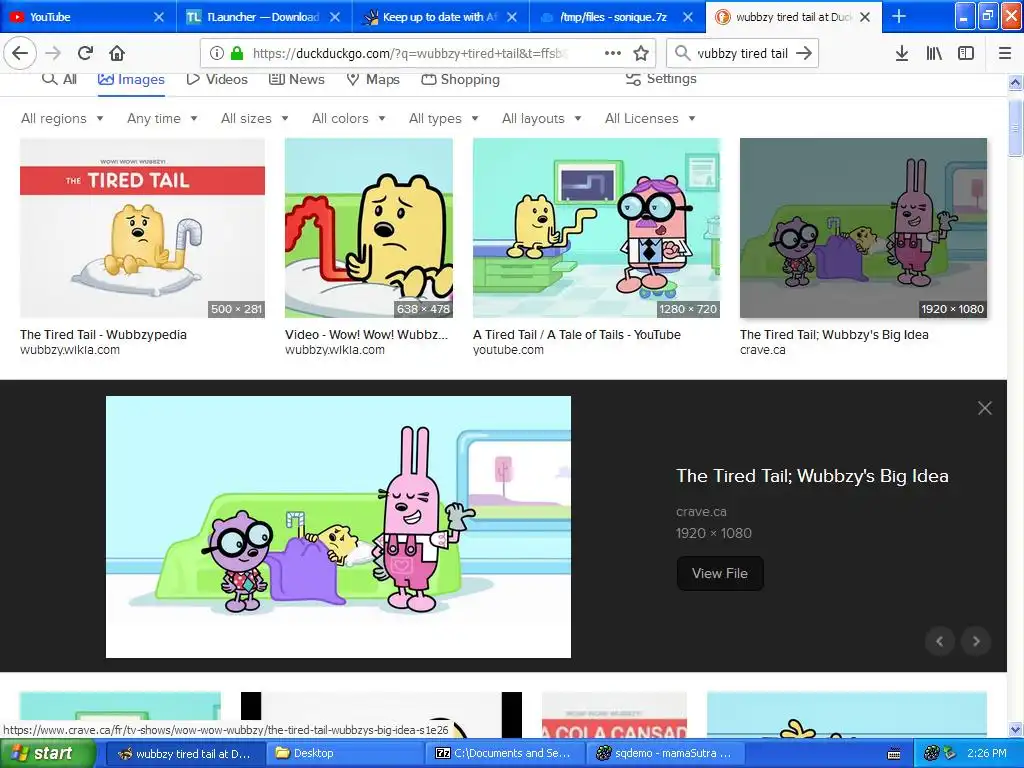Expand the Any time filter
The width and height of the screenshot is (1024, 768).
(162, 118)
